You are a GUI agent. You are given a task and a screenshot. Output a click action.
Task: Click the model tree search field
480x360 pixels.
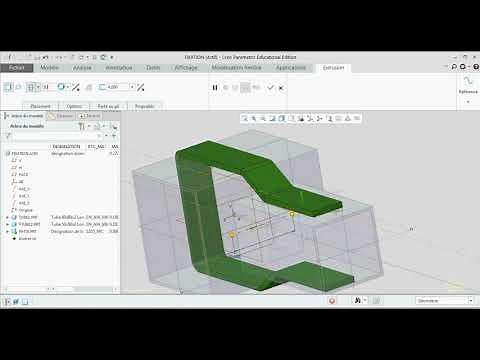(x=57, y=136)
